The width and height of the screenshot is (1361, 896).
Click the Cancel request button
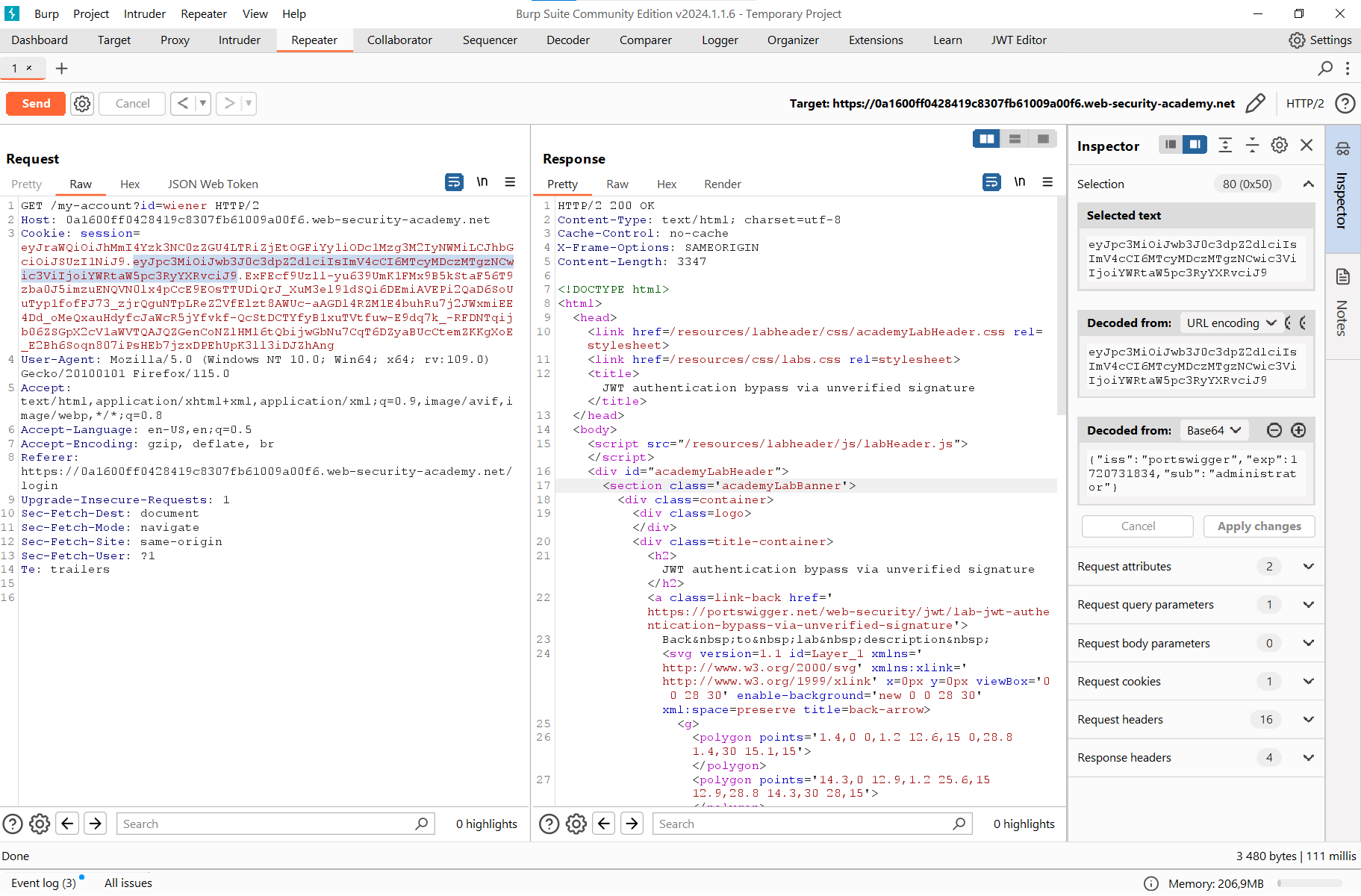click(x=132, y=104)
